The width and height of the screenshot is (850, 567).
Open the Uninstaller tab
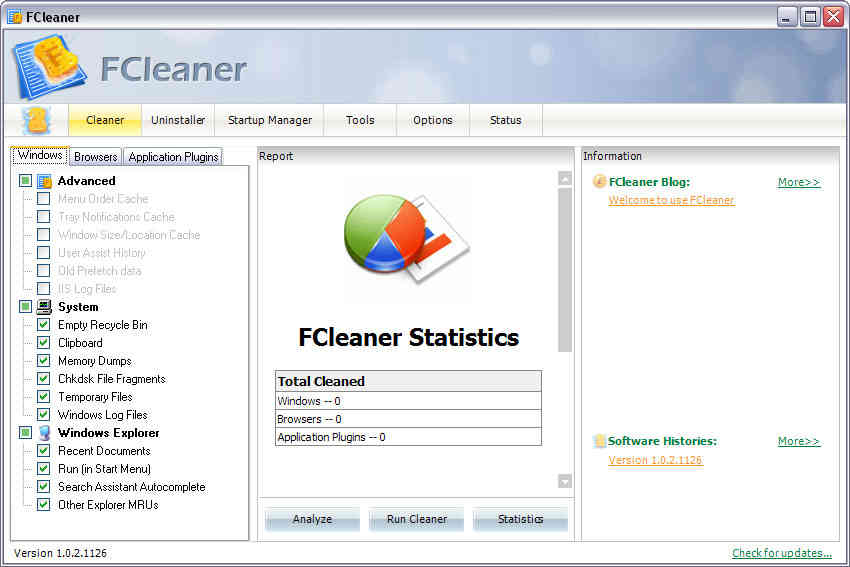178,120
